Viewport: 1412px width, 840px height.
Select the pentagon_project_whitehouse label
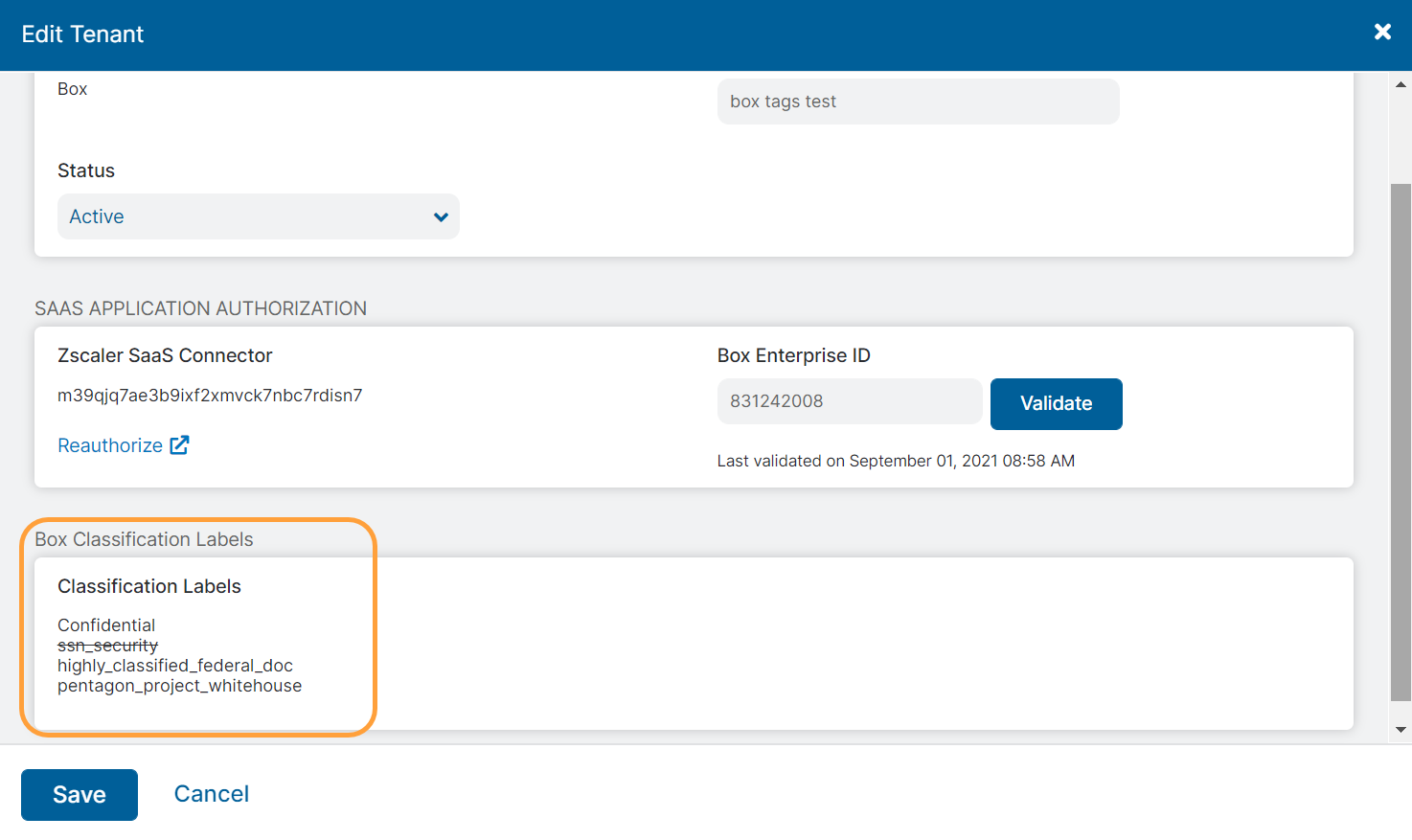pyautogui.click(x=179, y=685)
